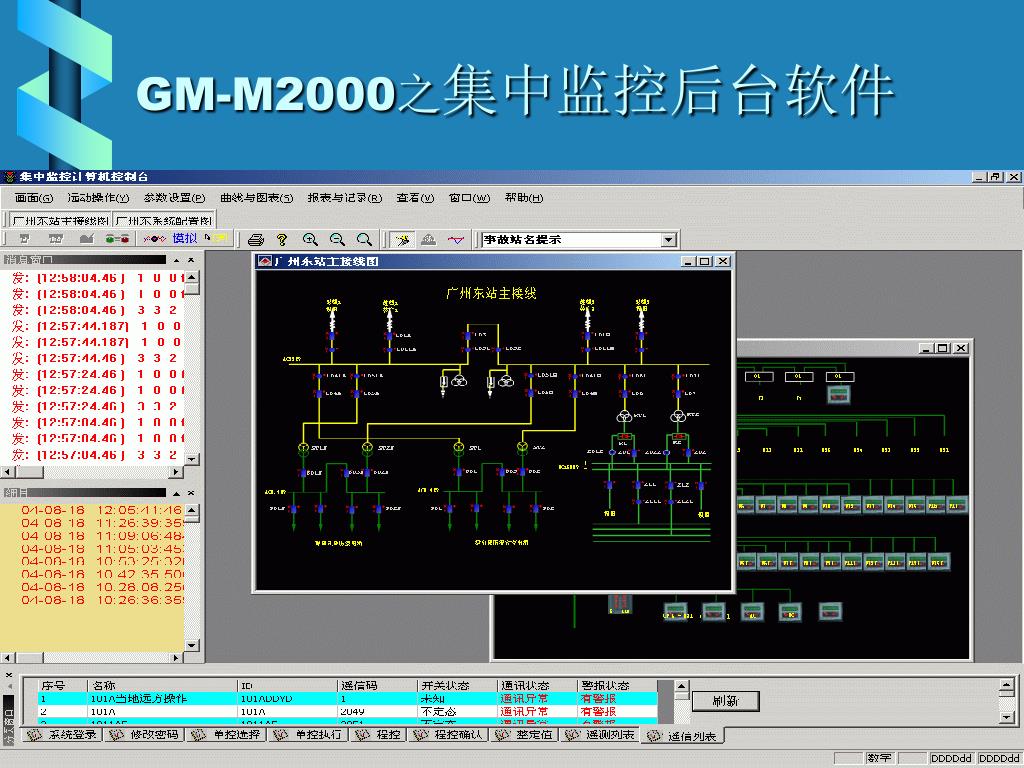This screenshot has height=768, width=1024.
Task: Open the 参数设置(P) menu
Action: coord(174,198)
